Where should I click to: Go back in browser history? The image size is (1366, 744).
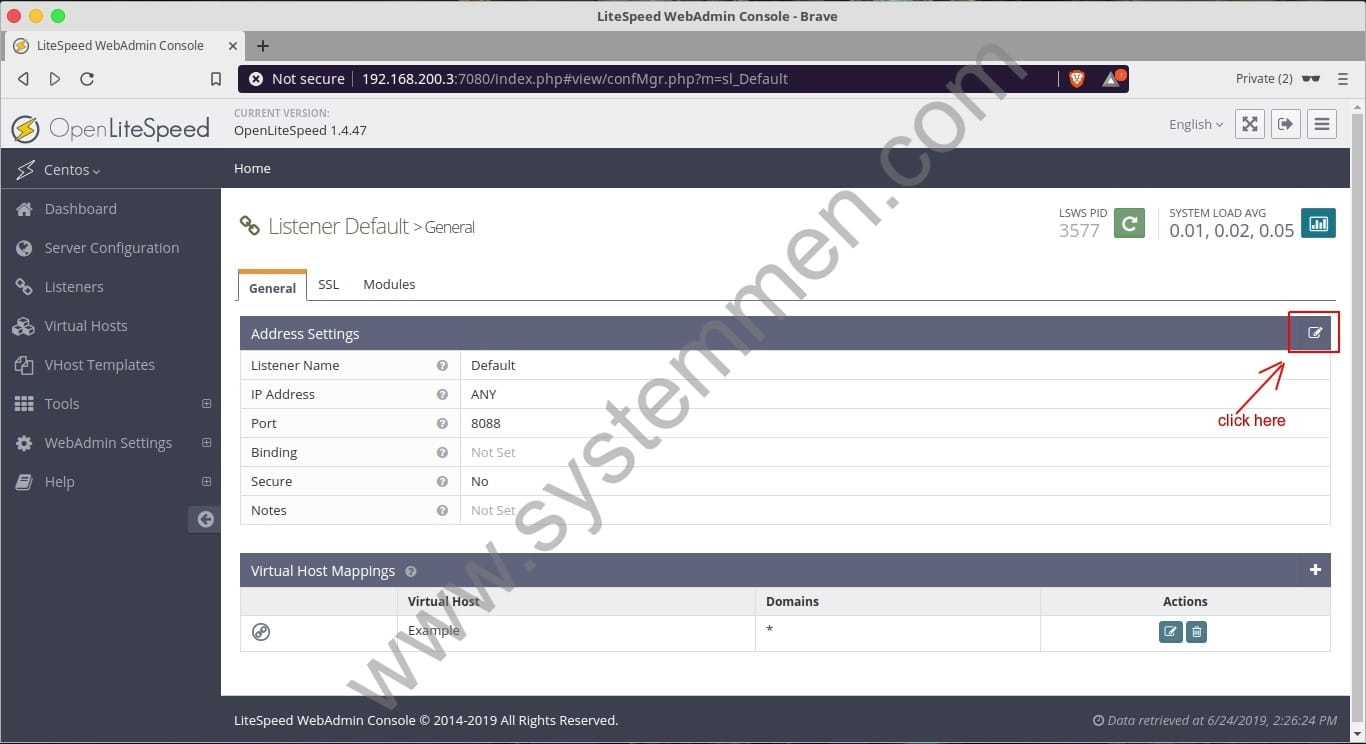23,79
